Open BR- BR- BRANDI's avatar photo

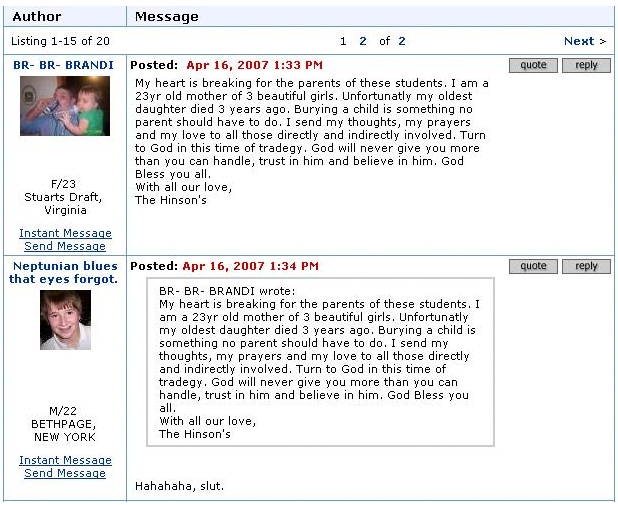(x=64, y=106)
